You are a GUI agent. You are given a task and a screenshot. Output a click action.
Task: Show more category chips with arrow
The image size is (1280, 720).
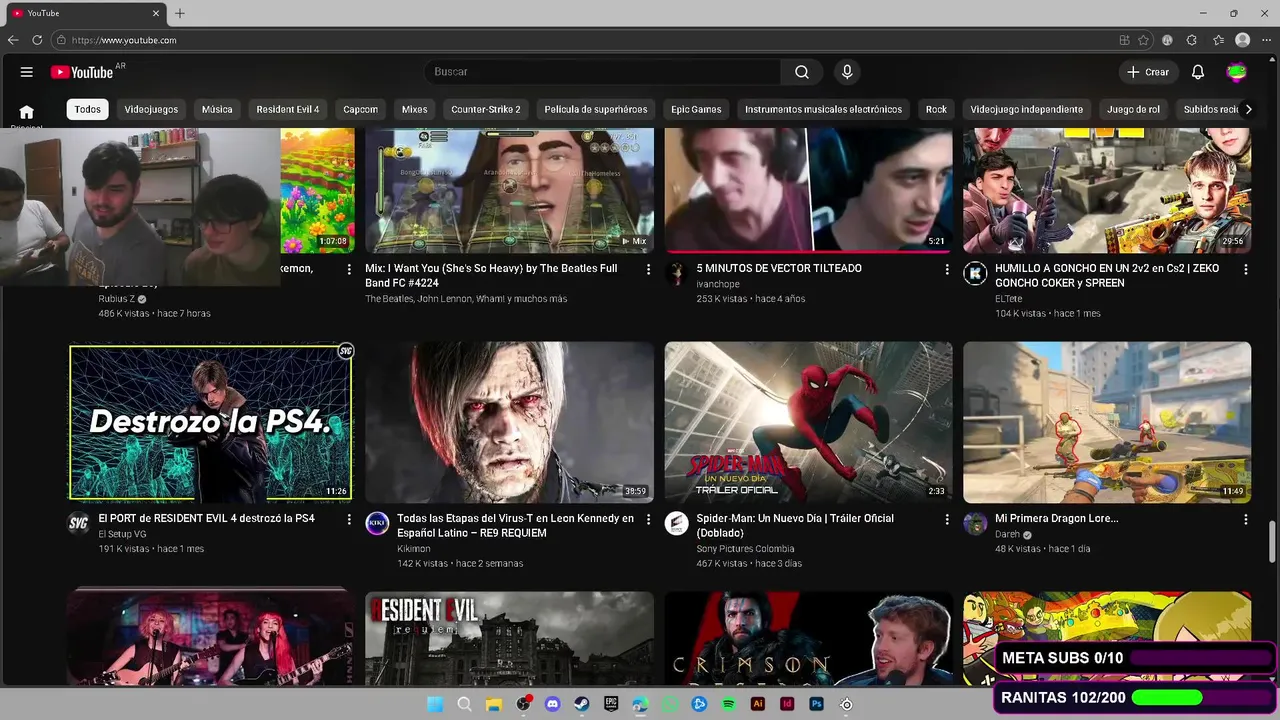(1248, 109)
